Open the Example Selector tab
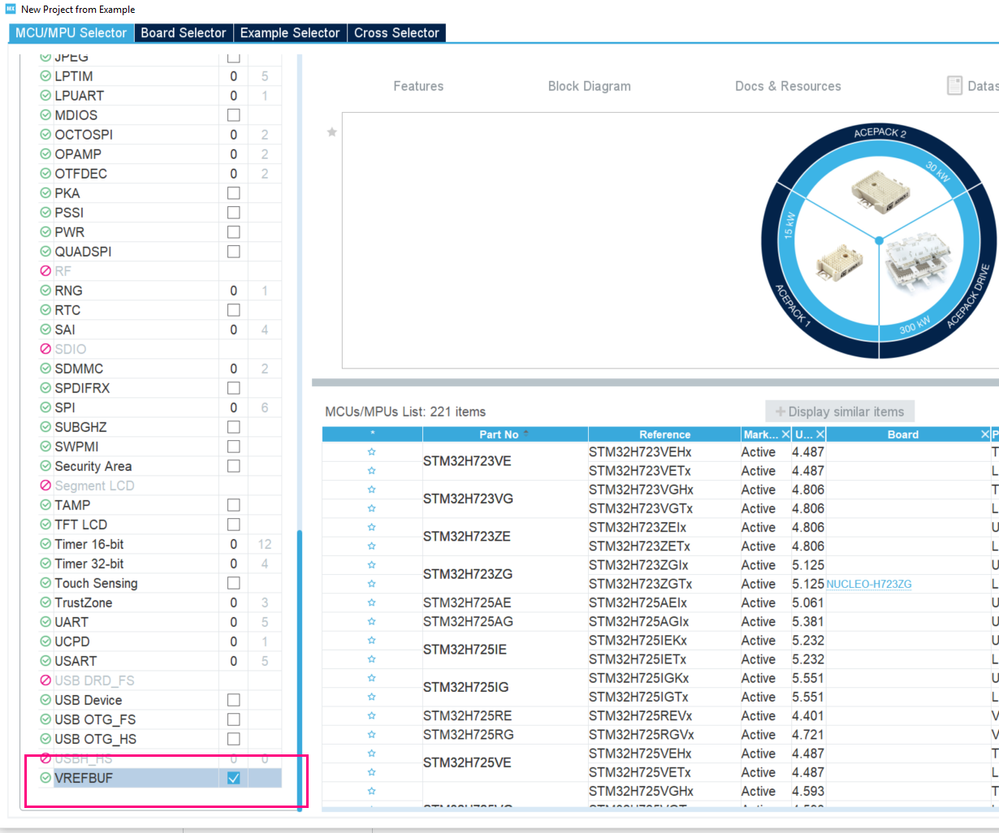Screen dimensions: 999x833 coord(290,33)
